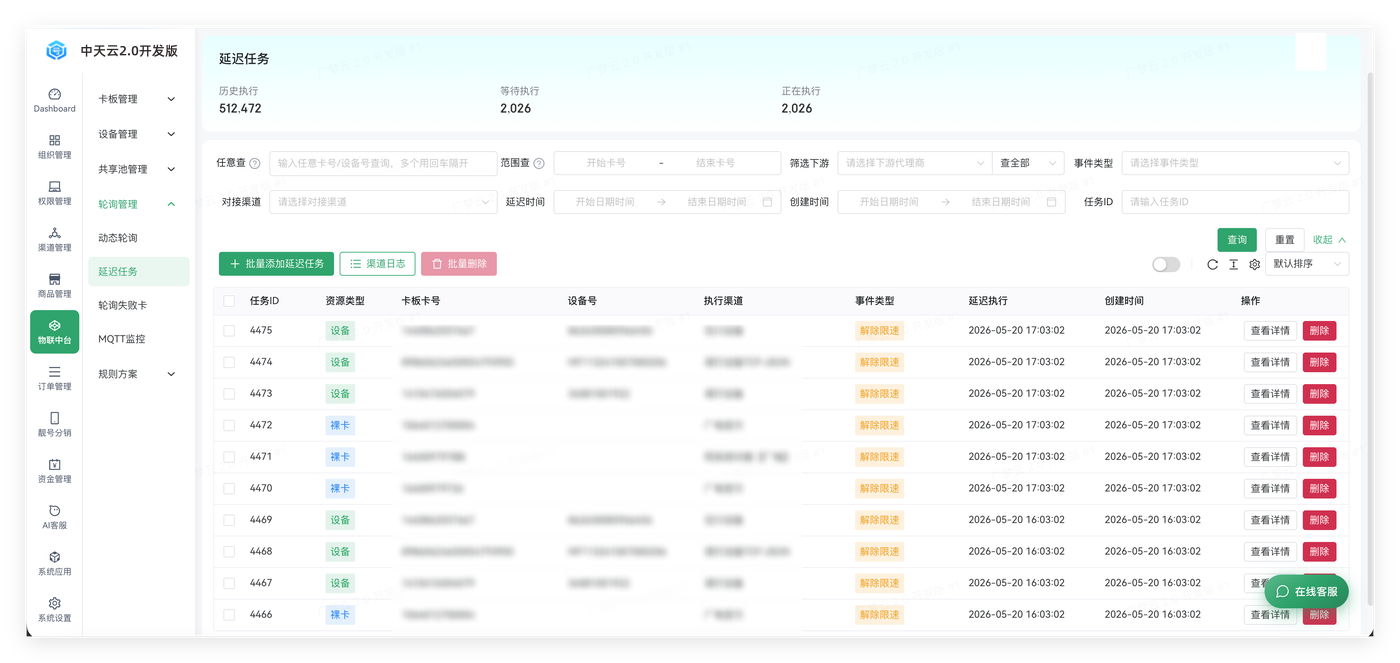Check the select-all checkbox in table header

pyautogui.click(x=229, y=301)
